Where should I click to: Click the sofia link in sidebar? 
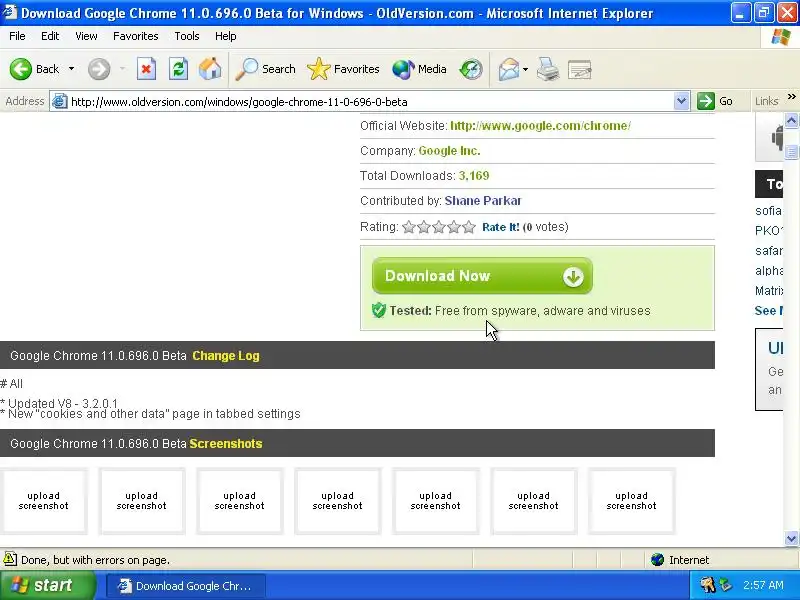point(768,211)
